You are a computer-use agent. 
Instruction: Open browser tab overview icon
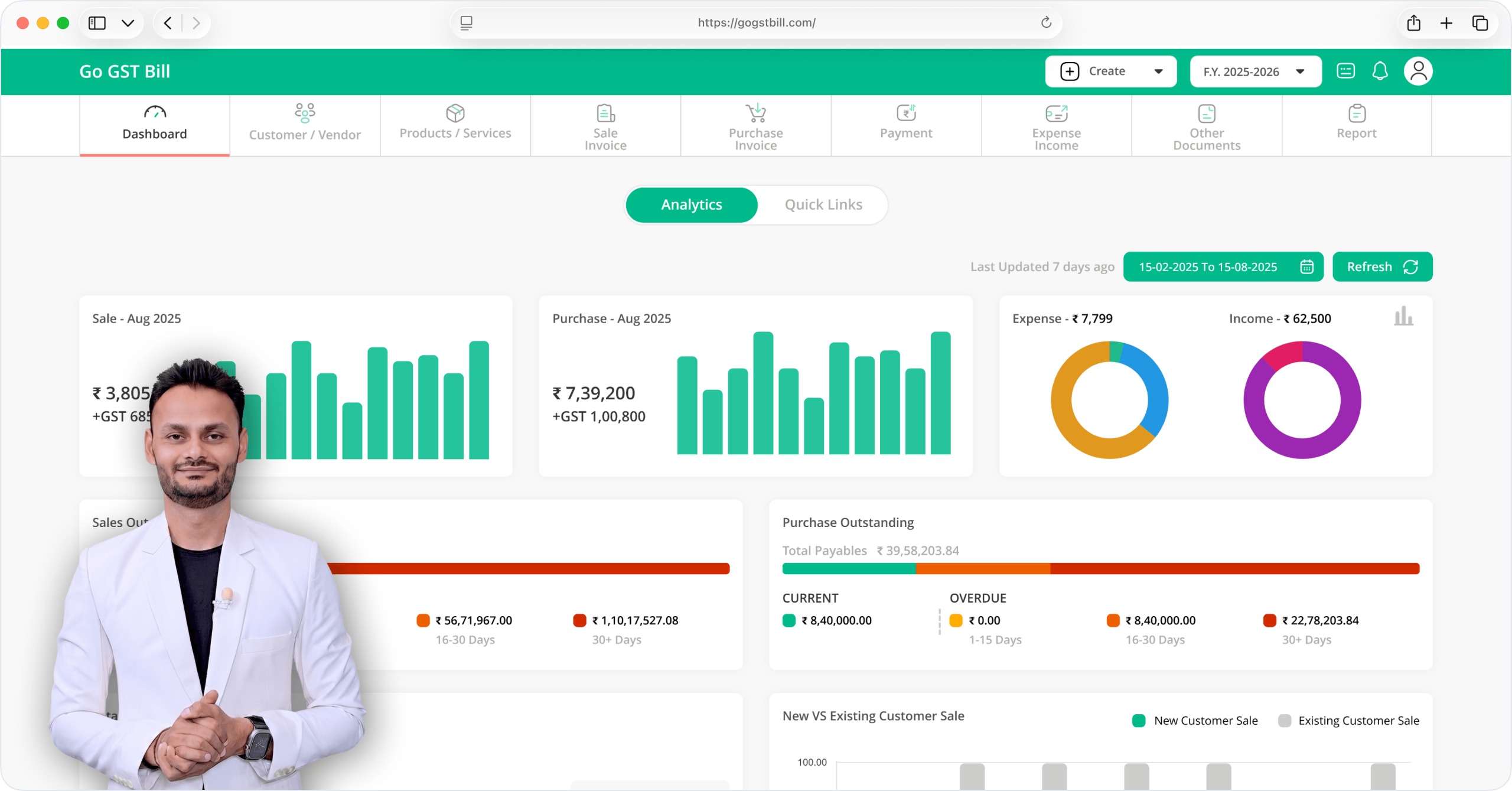pyautogui.click(x=1480, y=23)
